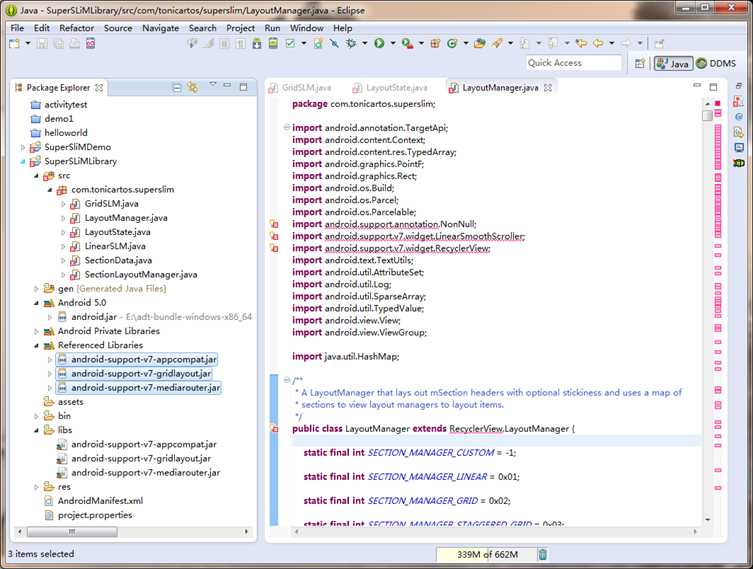Viewport: 753px width, 569px height.
Task: Click the Run green play button
Action: pyautogui.click(x=379, y=44)
